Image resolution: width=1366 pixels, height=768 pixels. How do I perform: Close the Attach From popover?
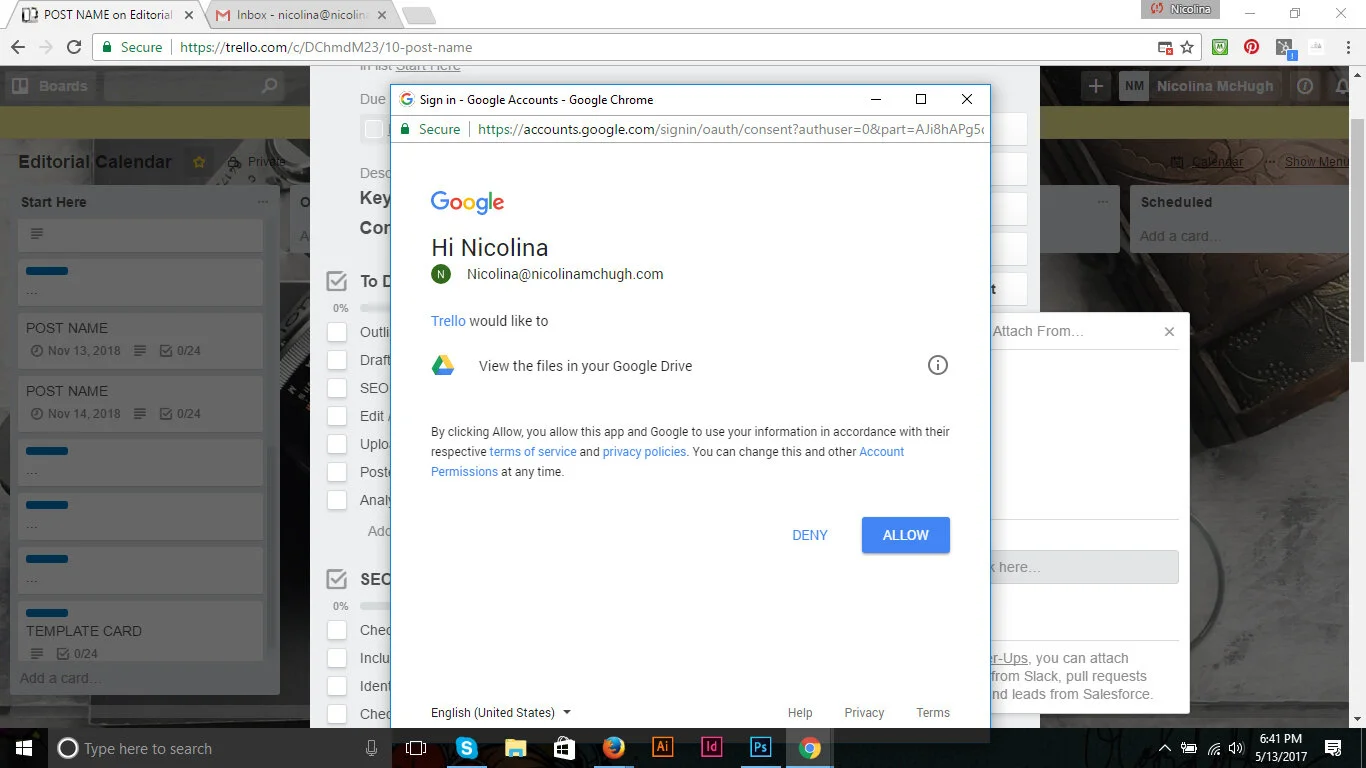(1169, 331)
